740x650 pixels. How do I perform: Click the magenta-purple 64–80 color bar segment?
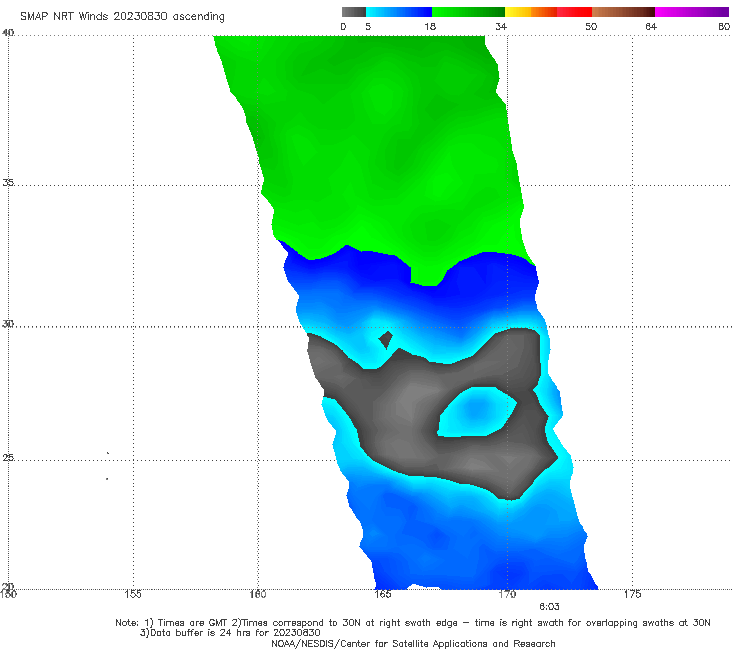click(692, 12)
